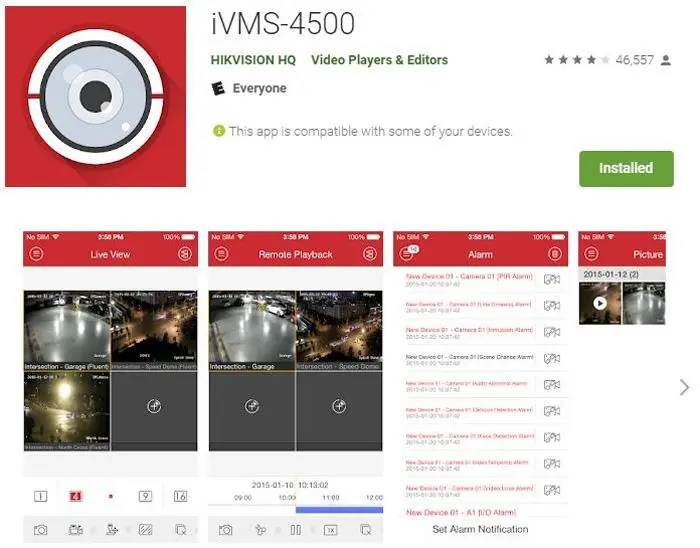Open the PIR Alarm entry
This screenshot has width=700, height=548.
coord(469,280)
